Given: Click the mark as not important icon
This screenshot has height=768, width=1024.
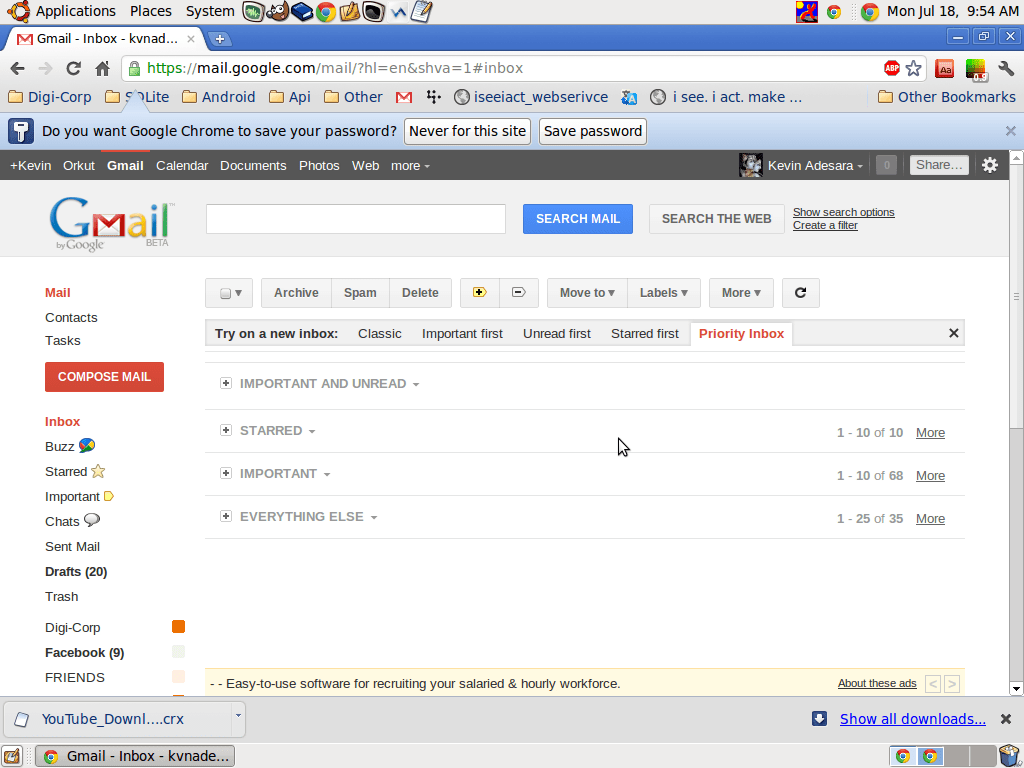Looking at the screenshot, I should pos(519,293).
